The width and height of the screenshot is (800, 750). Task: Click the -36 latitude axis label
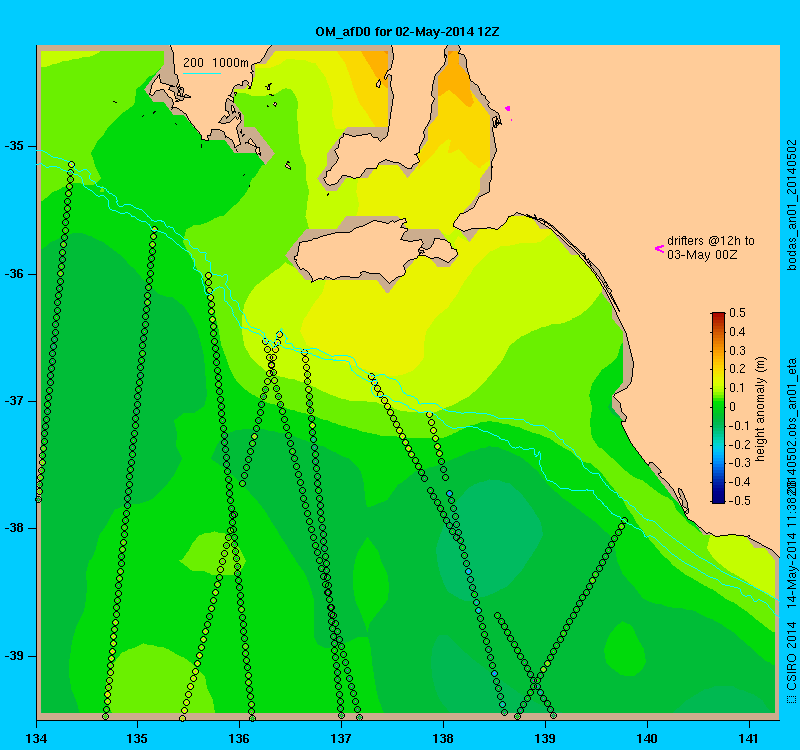14,273
